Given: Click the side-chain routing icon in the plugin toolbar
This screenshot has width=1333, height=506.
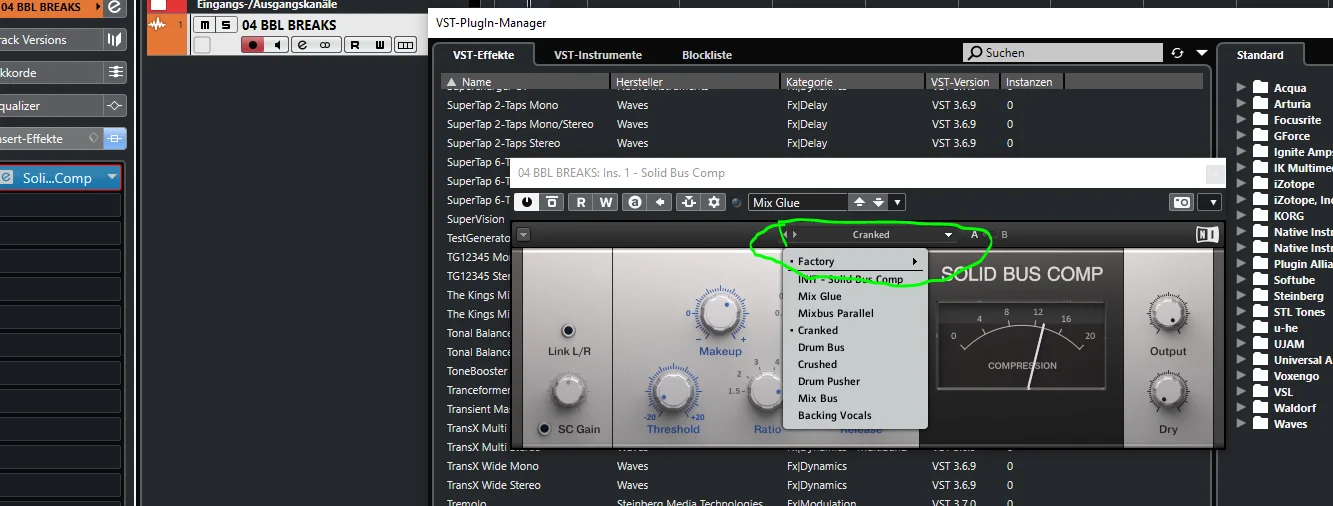Looking at the screenshot, I should click(x=689, y=202).
